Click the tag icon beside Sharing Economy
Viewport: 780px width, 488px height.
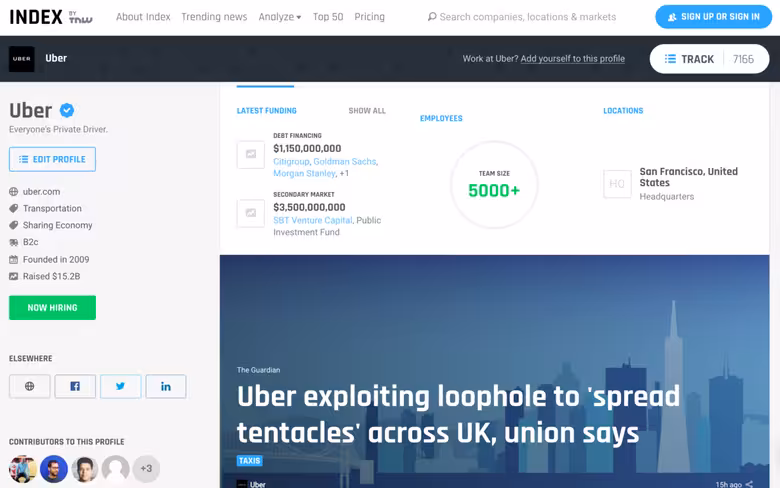coord(13,225)
